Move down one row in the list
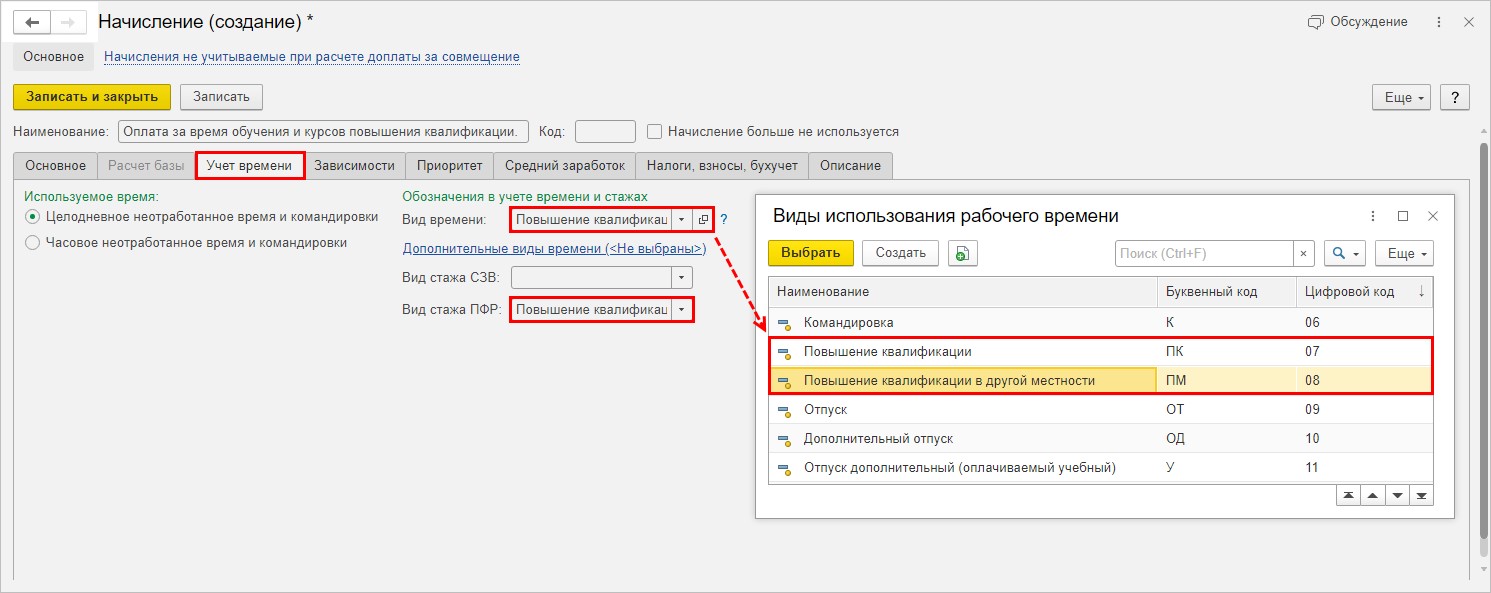 click(1396, 495)
